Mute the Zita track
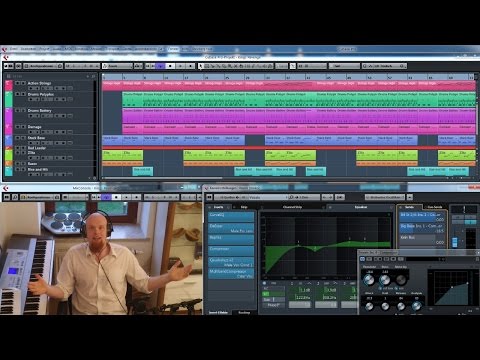The image size is (480, 360). pyautogui.click(x=17, y=152)
